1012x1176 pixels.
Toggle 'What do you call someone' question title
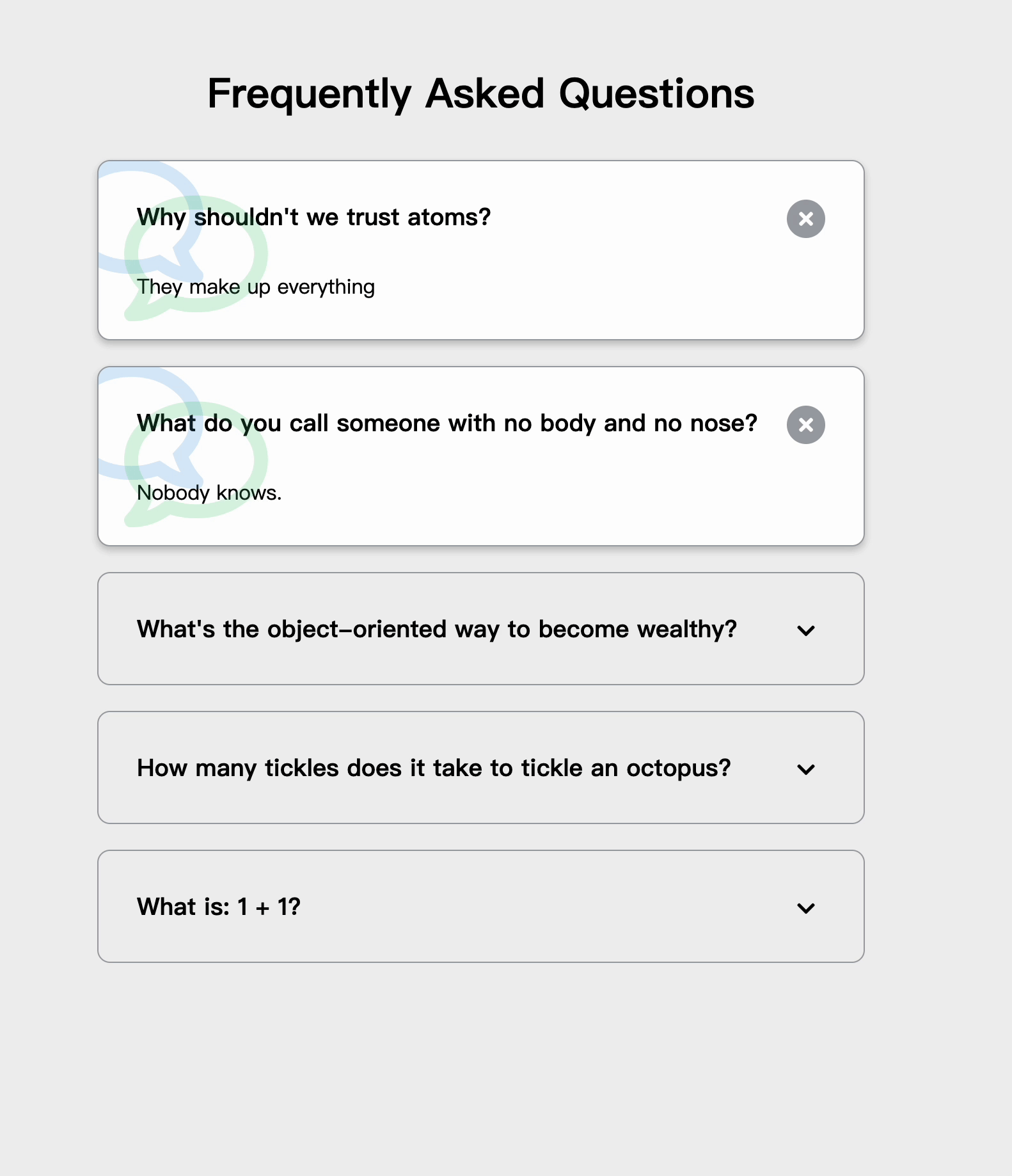click(447, 424)
